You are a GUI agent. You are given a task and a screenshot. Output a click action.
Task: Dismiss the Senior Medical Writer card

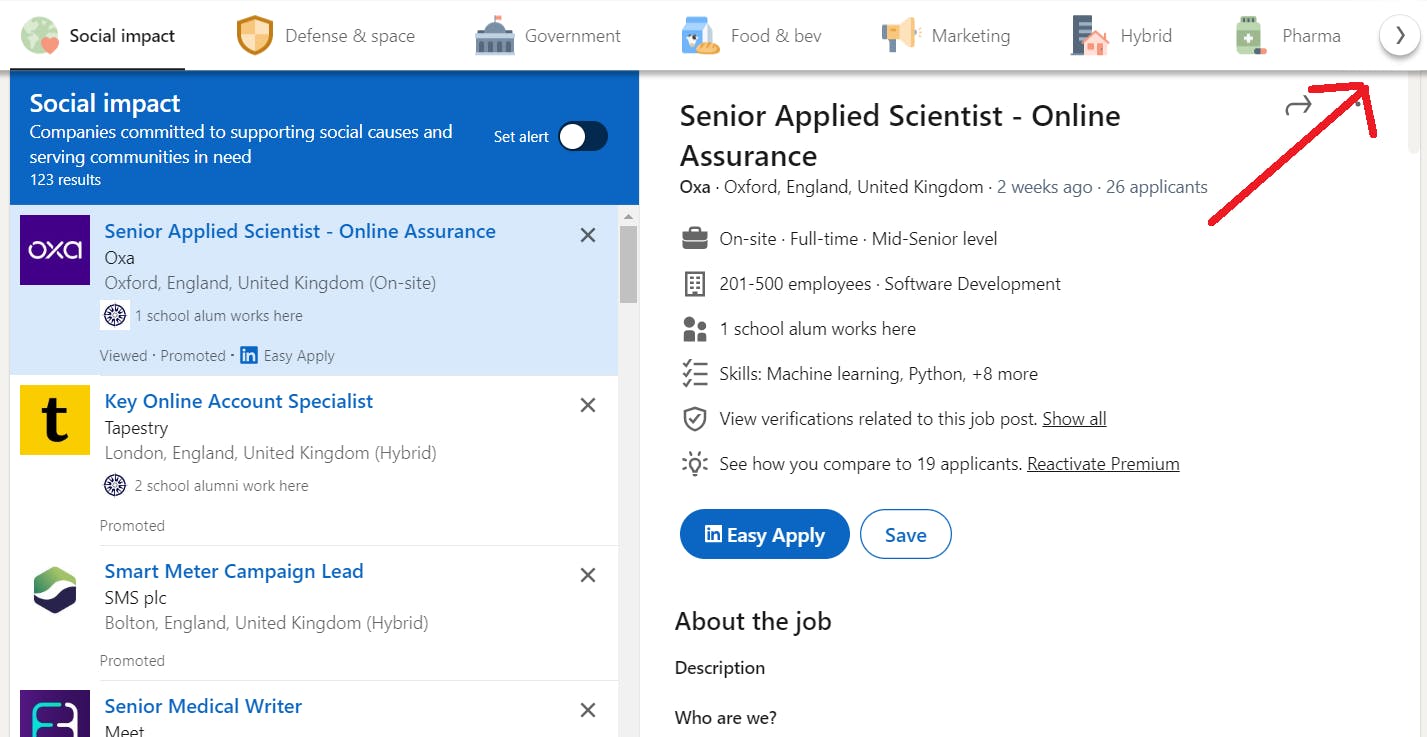588,710
